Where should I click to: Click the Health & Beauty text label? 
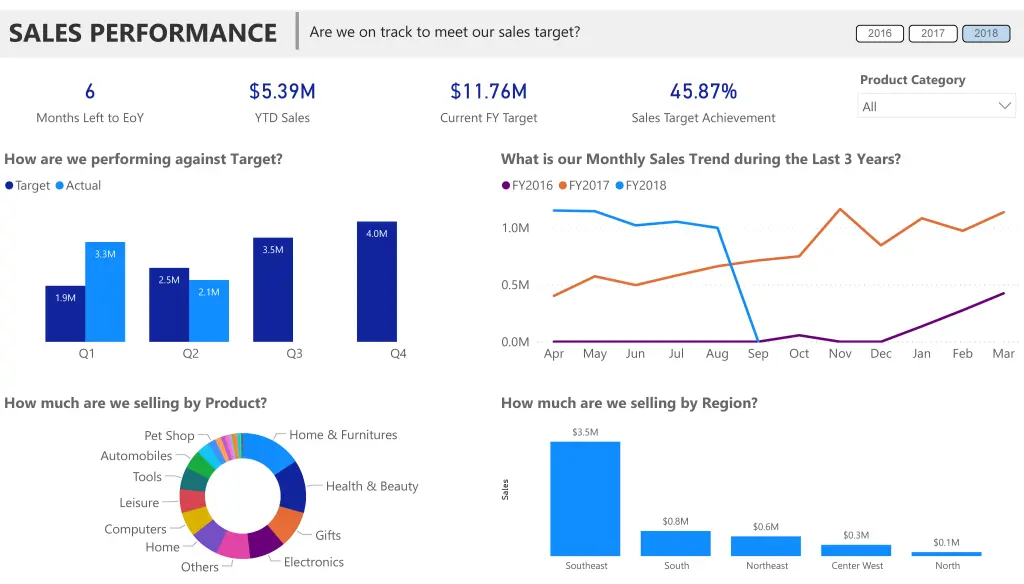[372, 486]
